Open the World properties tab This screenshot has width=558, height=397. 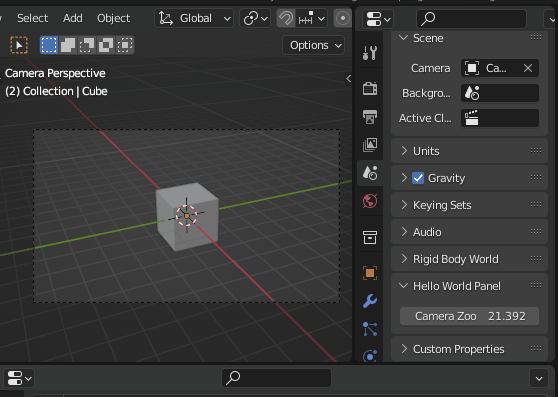(370, 201)
